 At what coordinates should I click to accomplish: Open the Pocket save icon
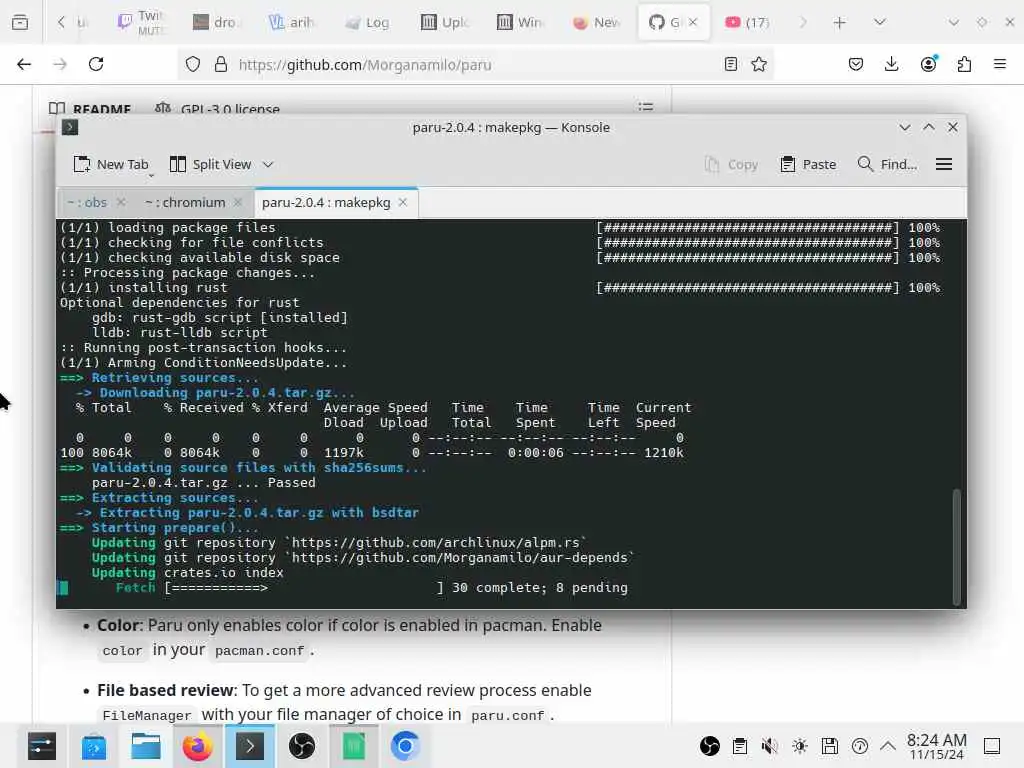point(856,64)
